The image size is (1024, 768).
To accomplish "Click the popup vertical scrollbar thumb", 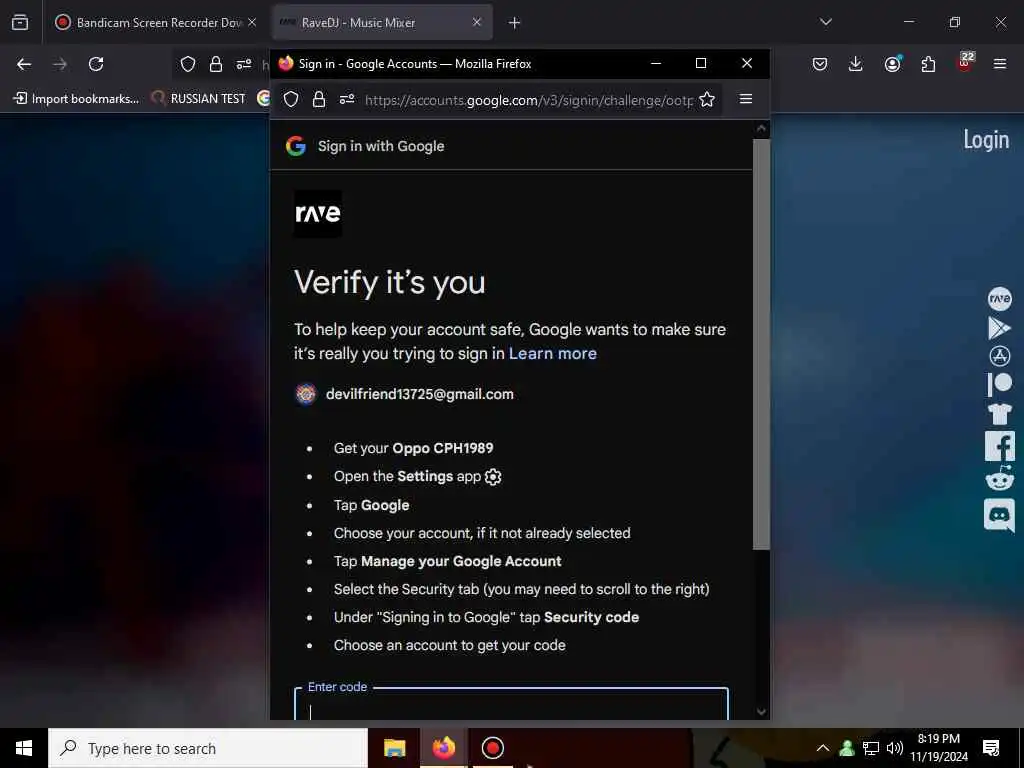I will [x=761, y=344].
